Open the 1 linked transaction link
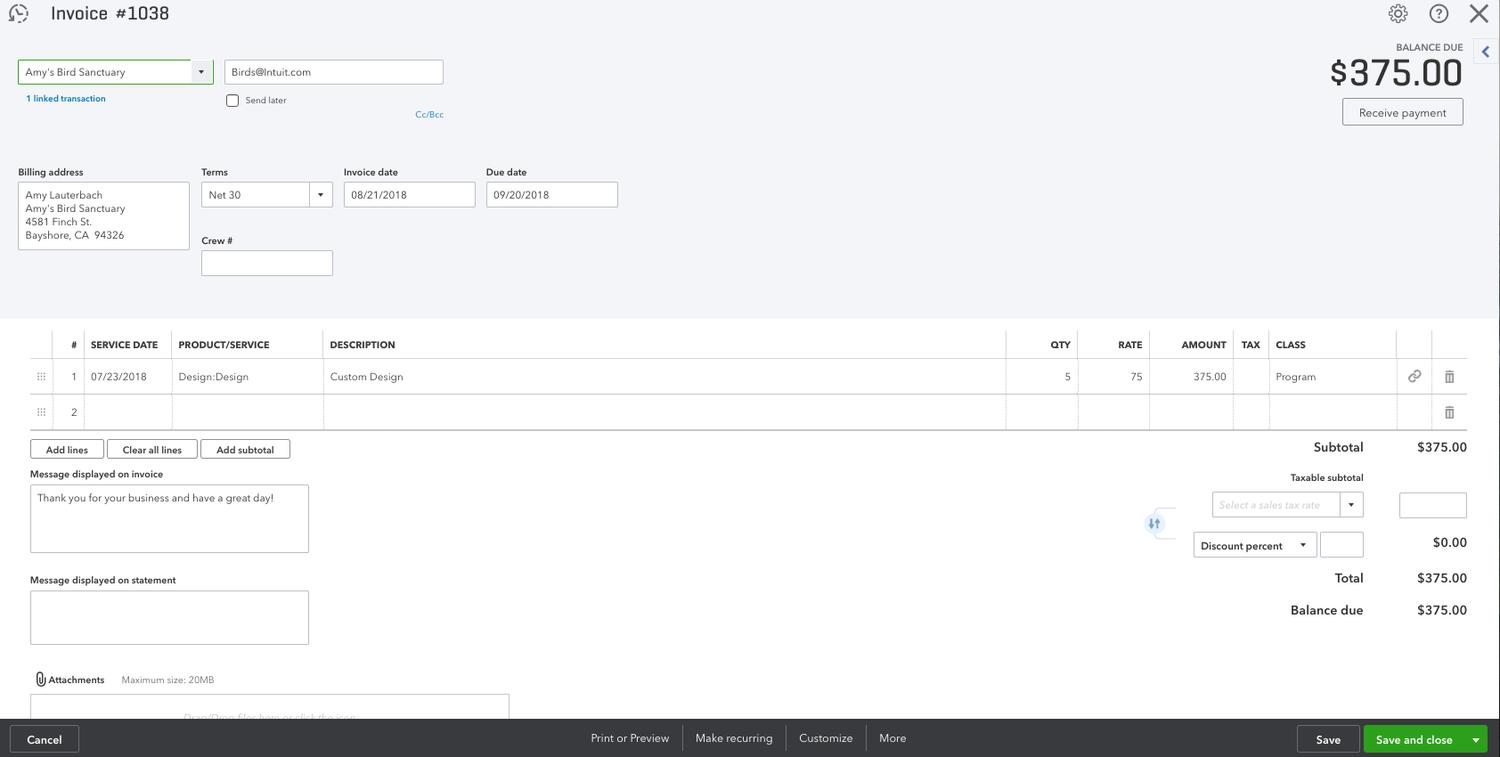 (66, 98)
